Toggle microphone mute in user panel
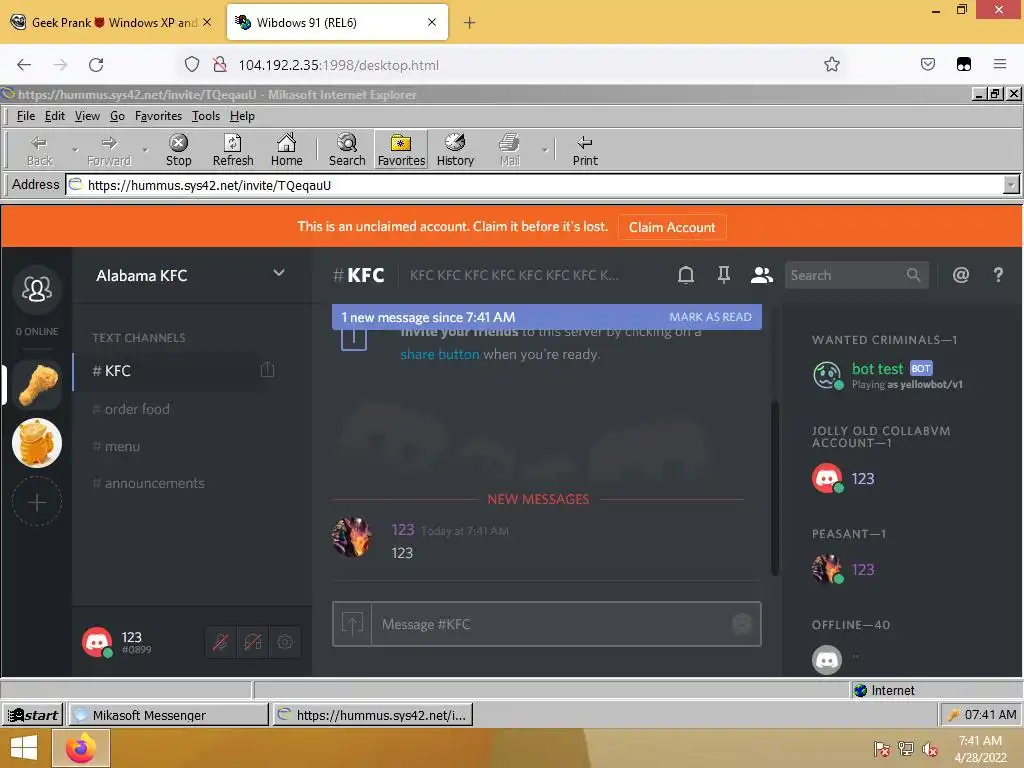 [221, 642]
